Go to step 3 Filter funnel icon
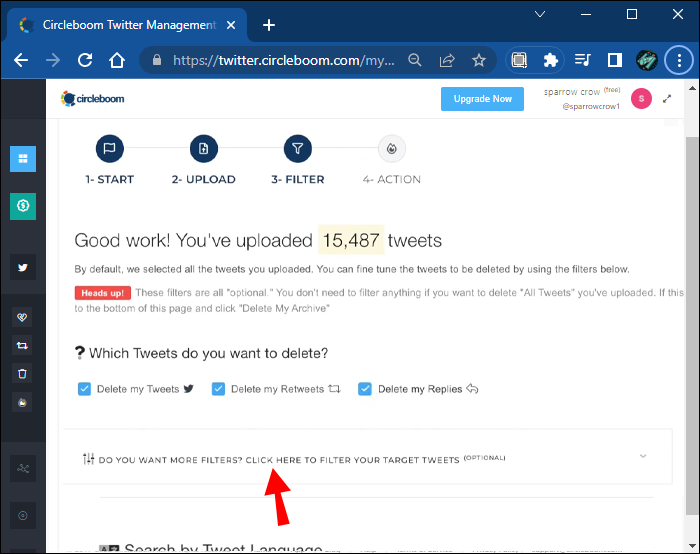The width and height of the screenshot is (700, 554). coord(298,149)
